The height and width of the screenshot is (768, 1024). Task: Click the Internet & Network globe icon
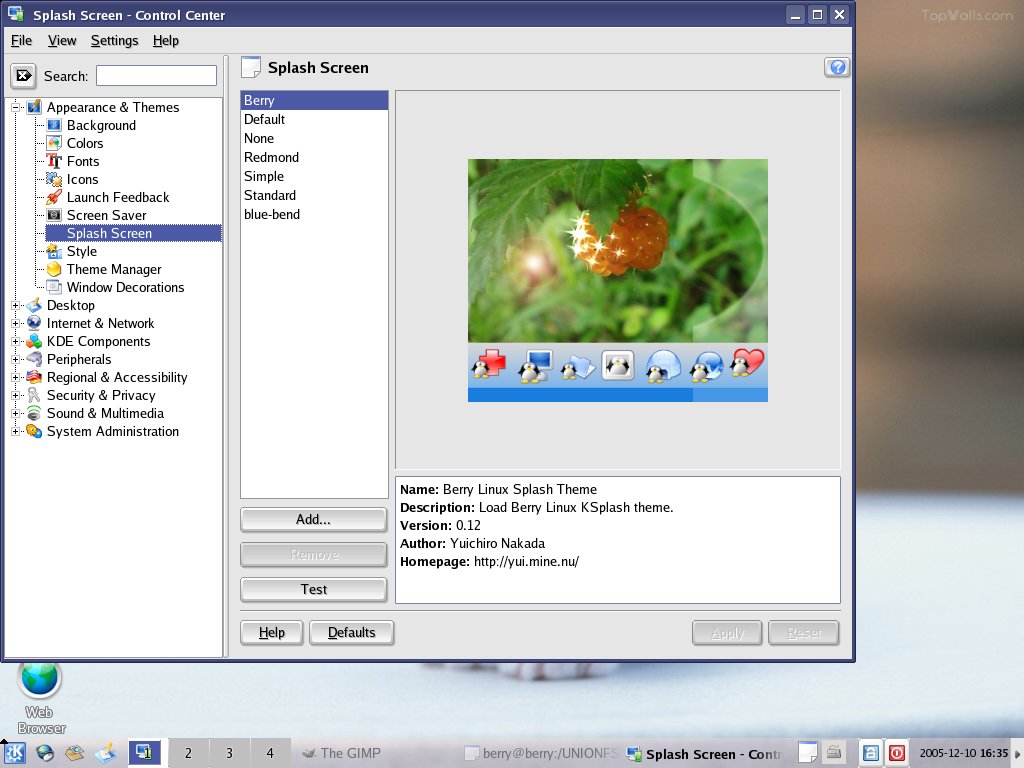34,323
